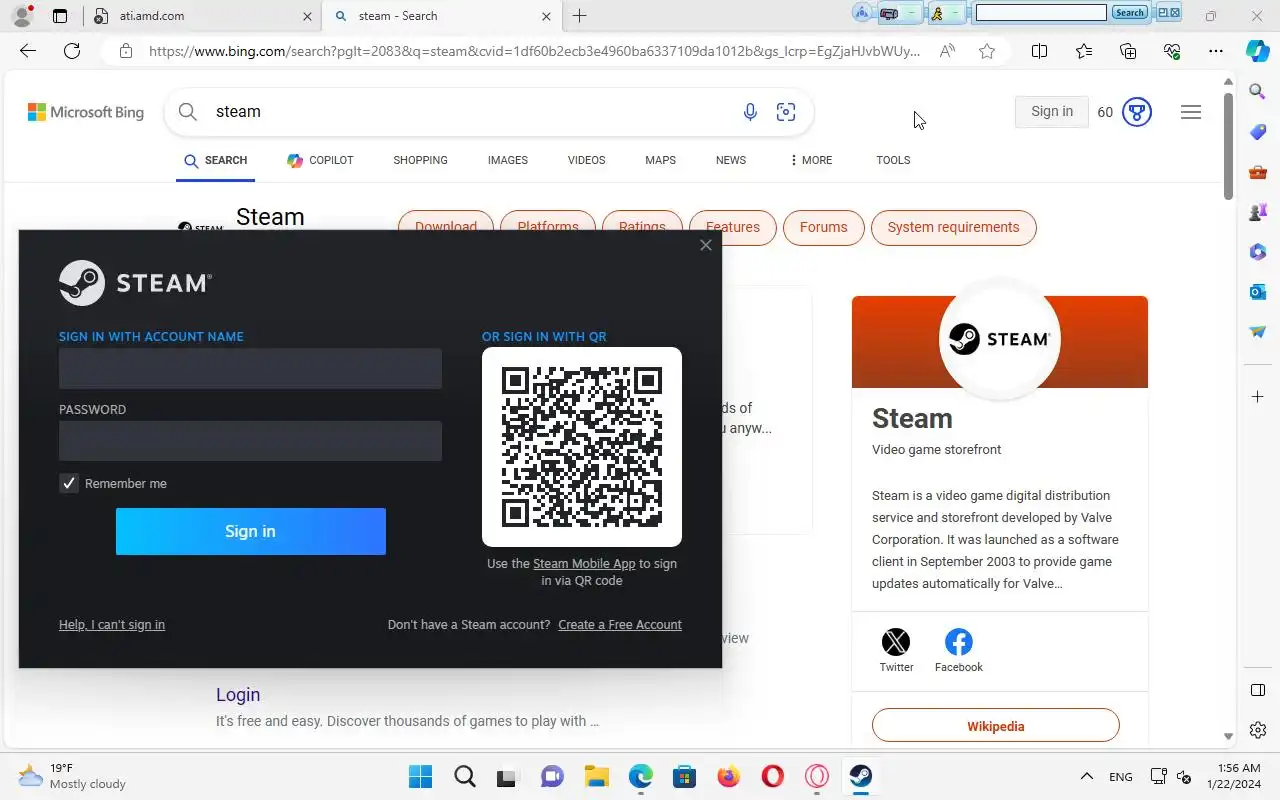Click the Microsoft Bing logo
The image size is (1280, 800).
[86, 112]
